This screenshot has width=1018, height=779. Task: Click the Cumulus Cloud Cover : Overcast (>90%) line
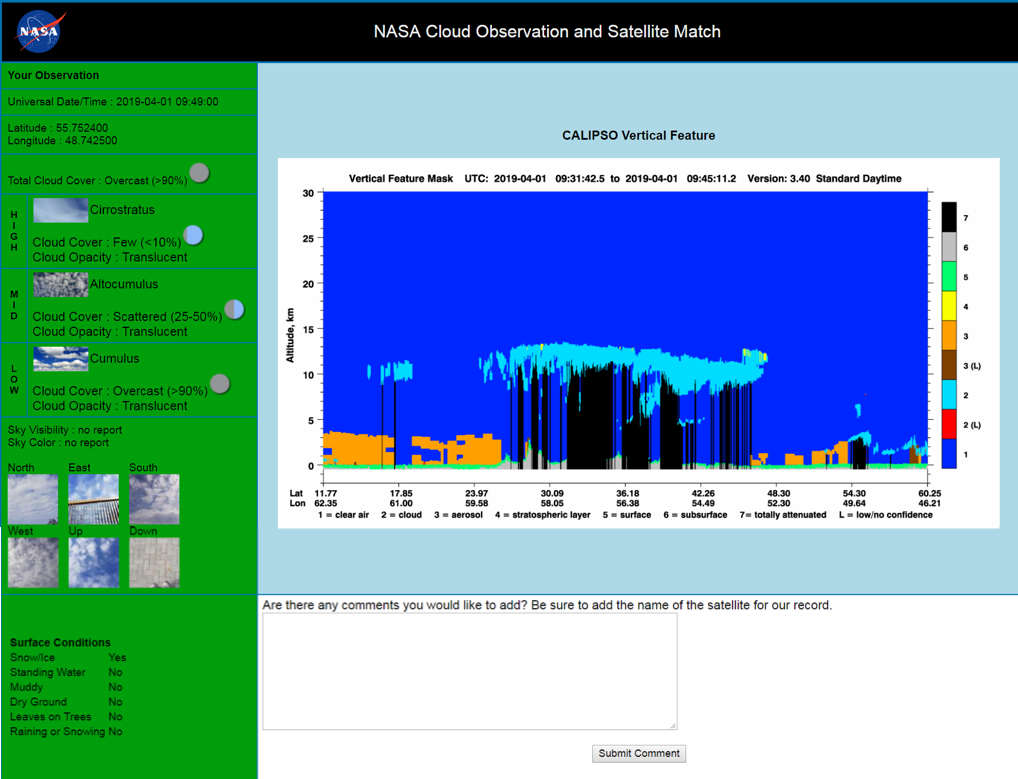(120, 391)
